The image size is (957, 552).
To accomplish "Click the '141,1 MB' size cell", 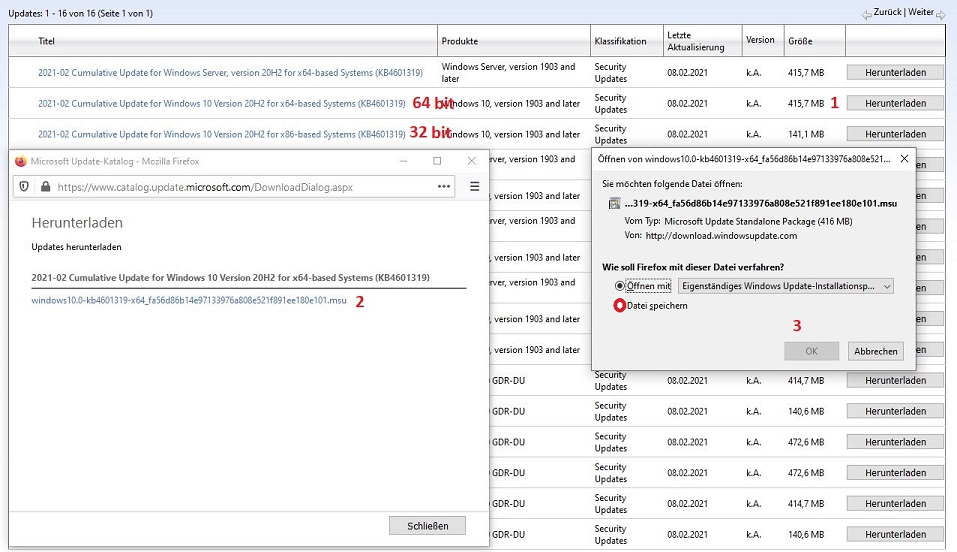I will pyautogui.click(x=806, y=134).
